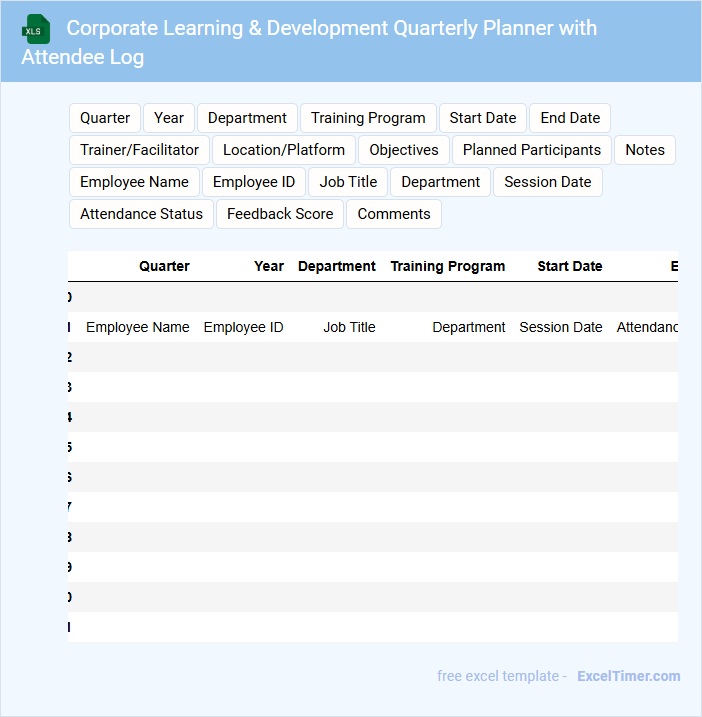Click the Year column header in table

tap(269, 266)
